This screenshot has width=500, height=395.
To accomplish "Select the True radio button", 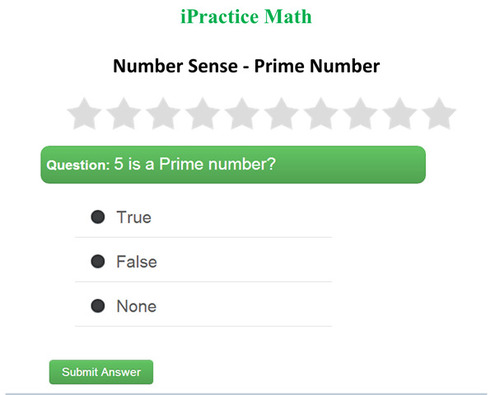I will tap(98, 217).
